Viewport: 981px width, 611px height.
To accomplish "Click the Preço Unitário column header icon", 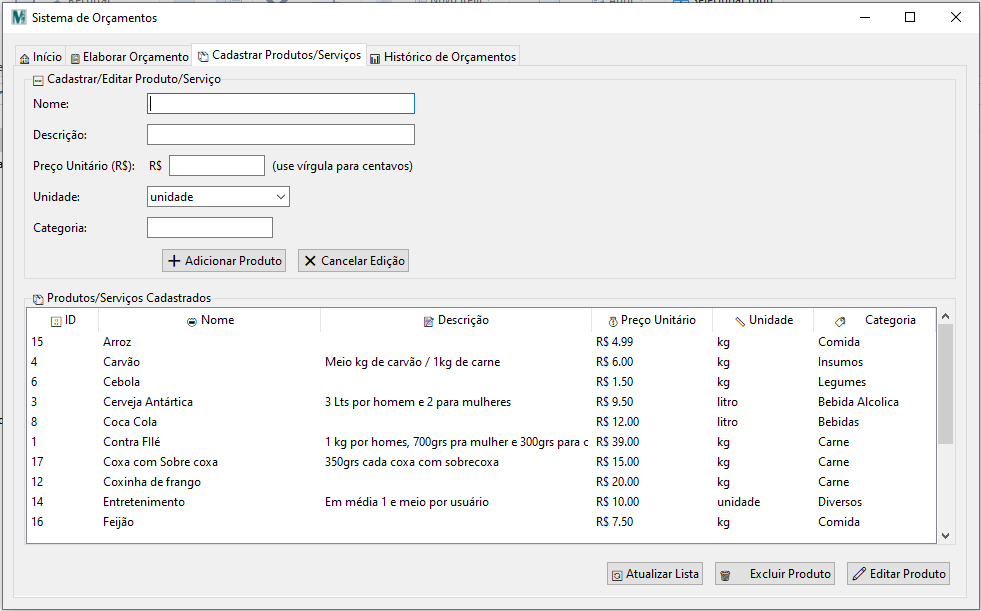I will click(x=612, y=321).
